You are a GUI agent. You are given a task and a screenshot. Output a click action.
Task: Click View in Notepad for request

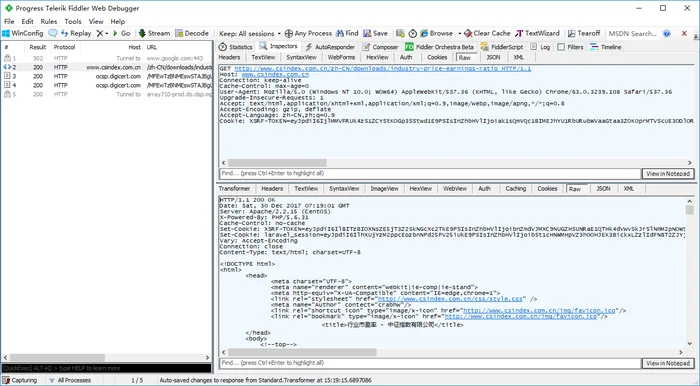click(x=668, y=174)
